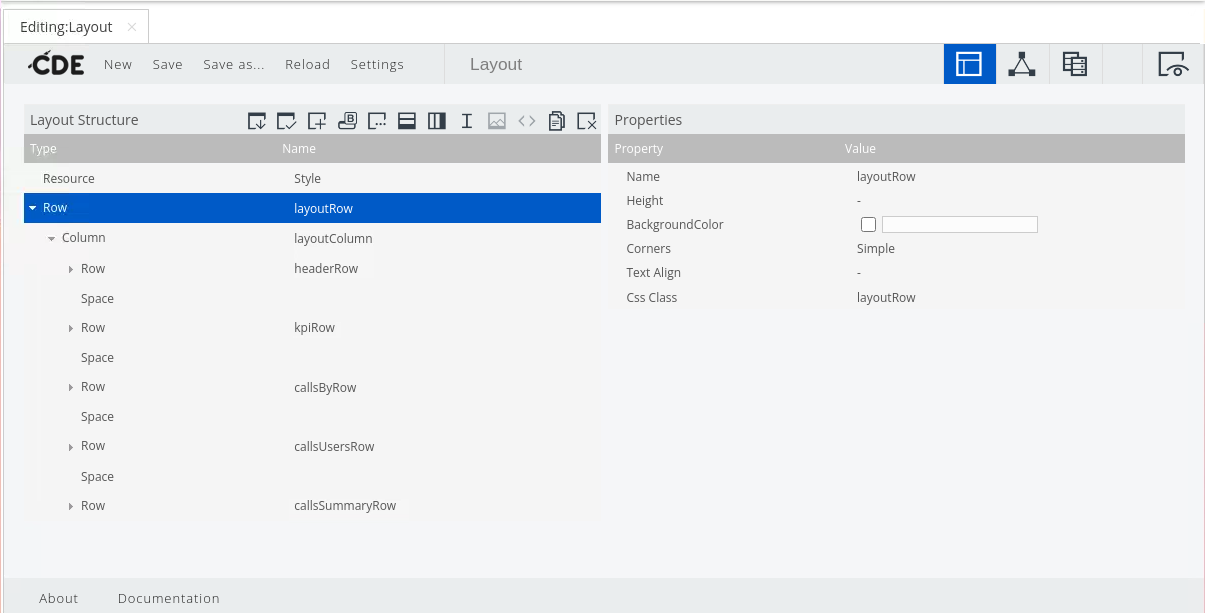Enable the BackgroundColor checkbox
Image resolution: width=1205 pixels, height=613 pixels.
pos(868,225)
